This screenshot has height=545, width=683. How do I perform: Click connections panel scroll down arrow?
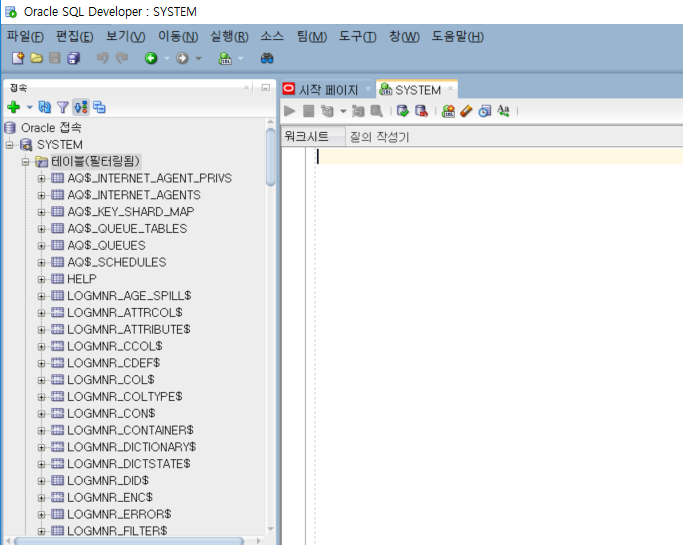click(270, 529)
